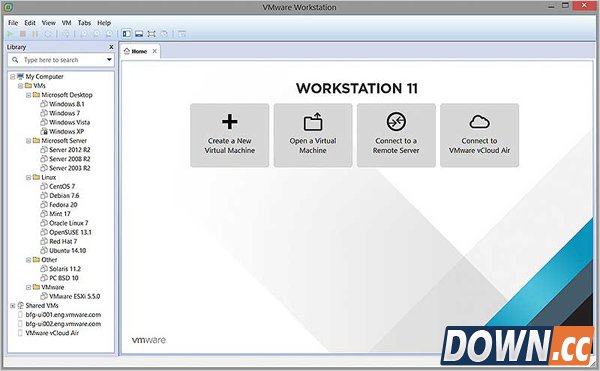This screenshot has width=600, height=371.
Task: Select bfg-ui001.eng.vmware.com server
Action: pos(63,315)
